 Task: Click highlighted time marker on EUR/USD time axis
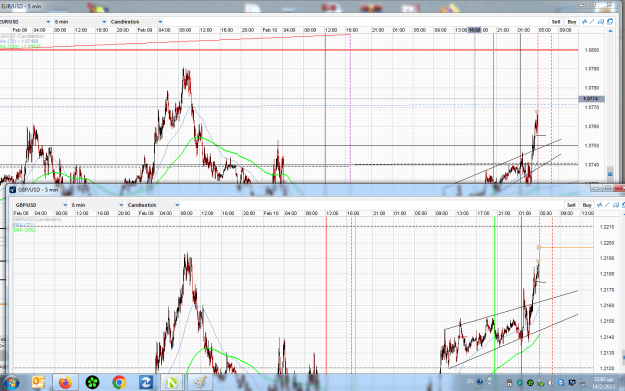point(474,30)
